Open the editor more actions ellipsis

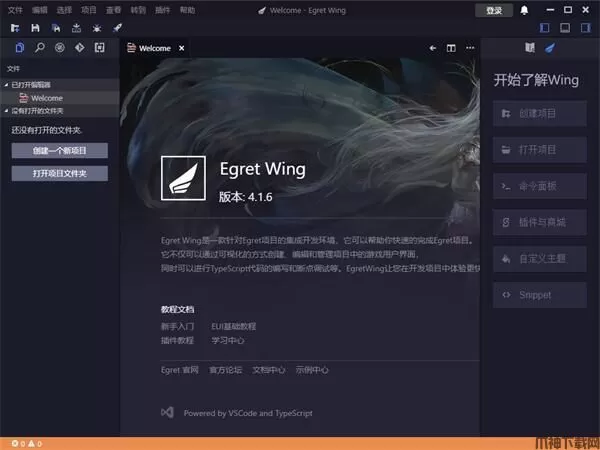pos(470,48)
